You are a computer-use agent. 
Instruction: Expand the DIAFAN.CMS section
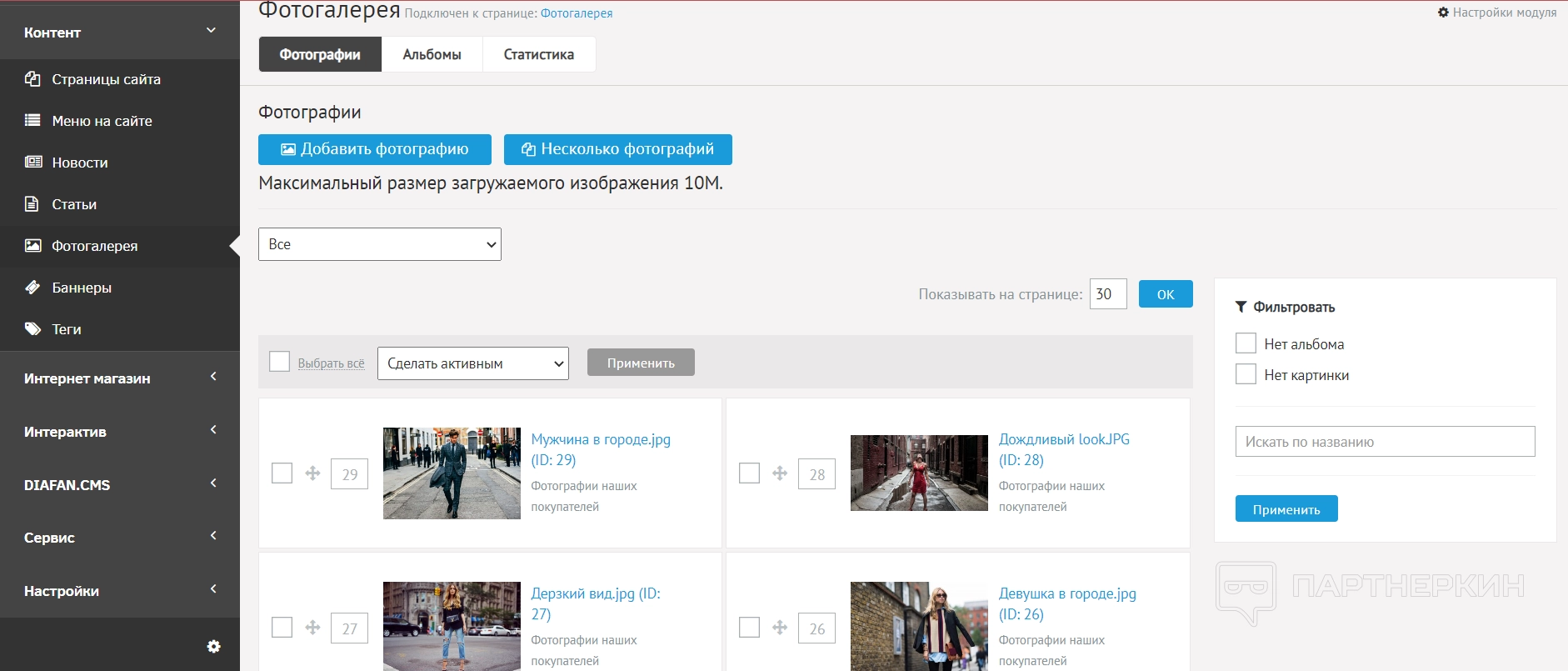pos(120,484)
